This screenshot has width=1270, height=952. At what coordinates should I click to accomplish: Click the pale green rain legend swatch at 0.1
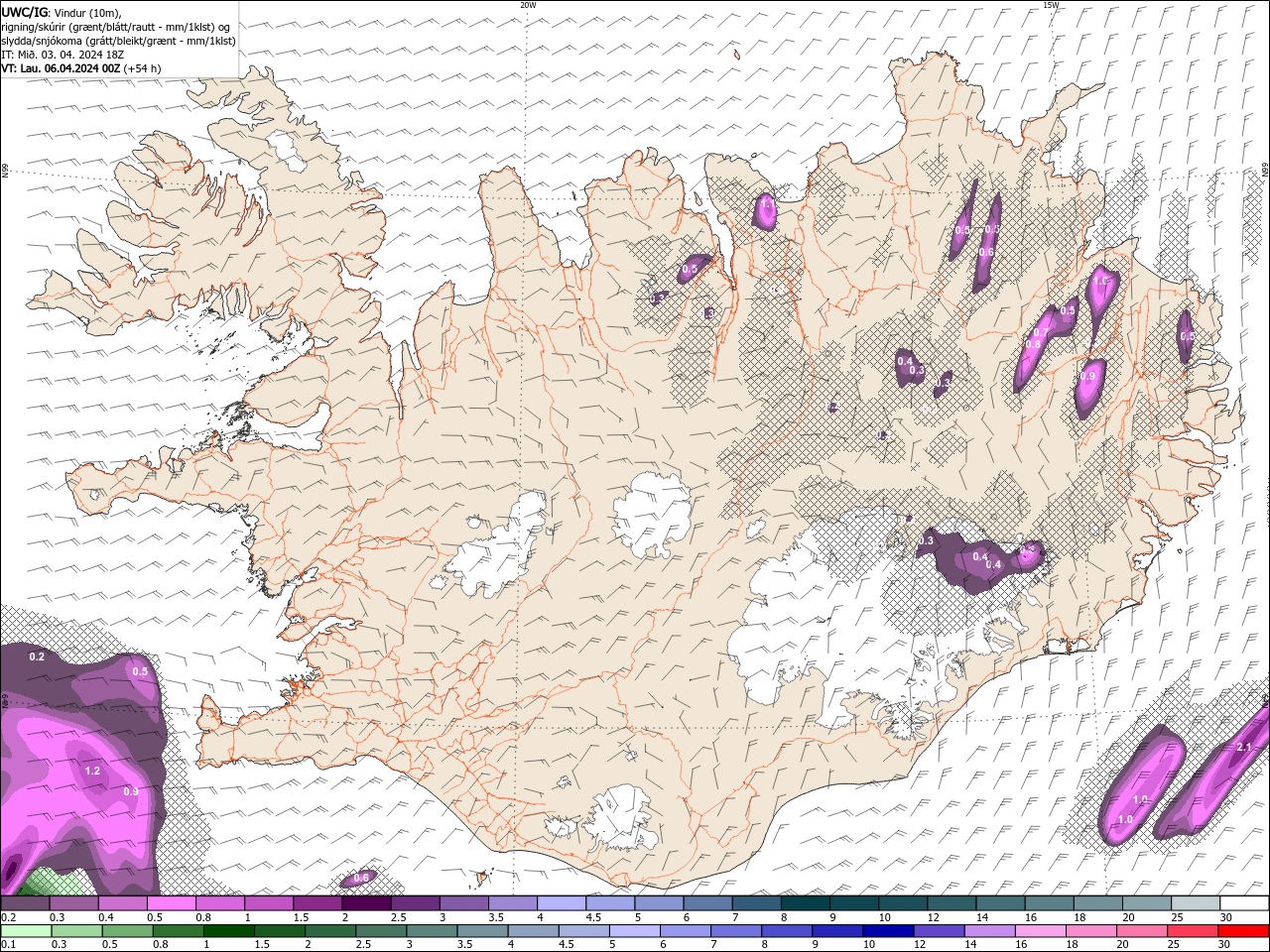[26, 930]
